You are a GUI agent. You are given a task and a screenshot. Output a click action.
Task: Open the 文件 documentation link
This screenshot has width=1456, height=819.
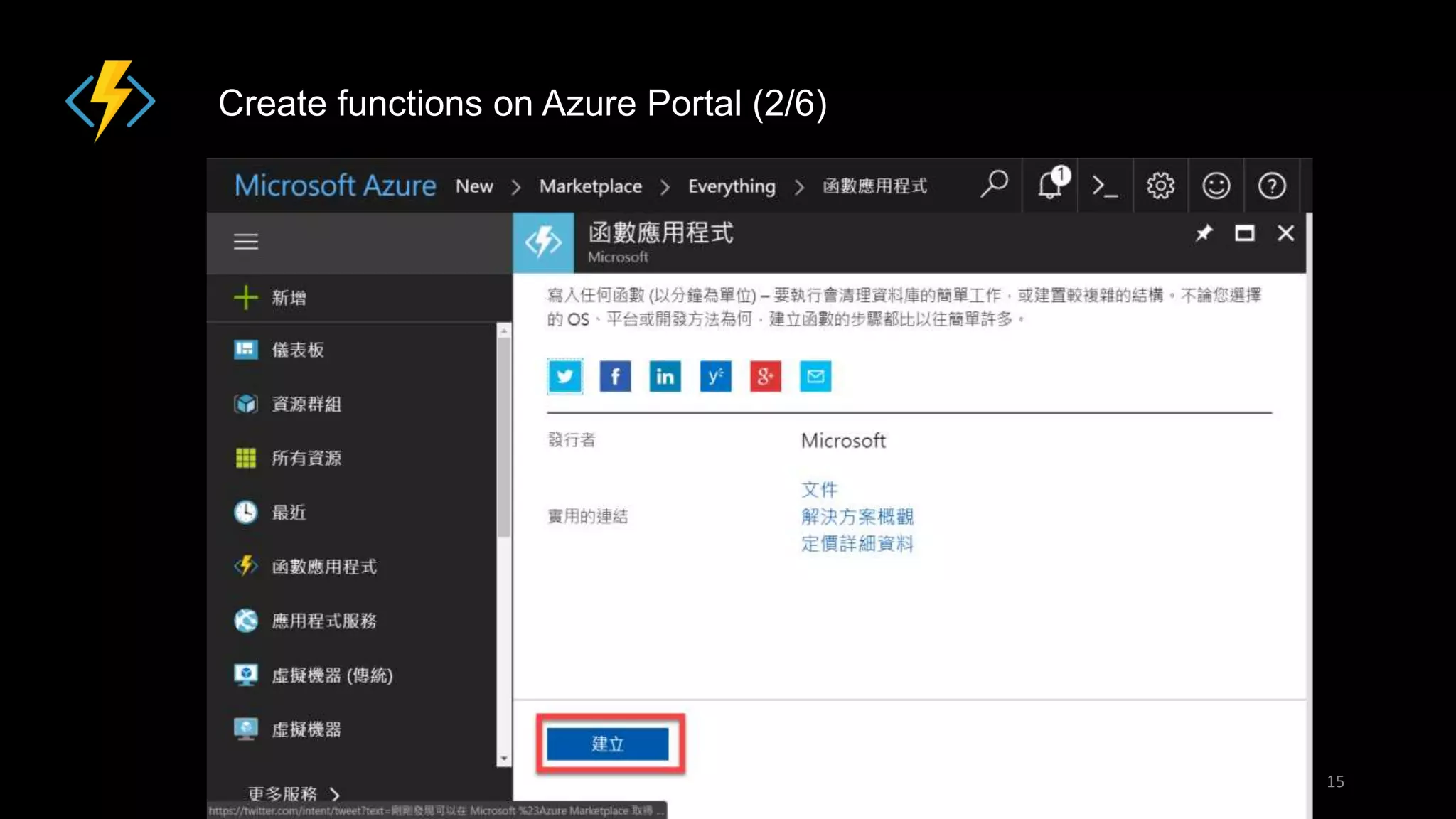click(x=820, y=489)
